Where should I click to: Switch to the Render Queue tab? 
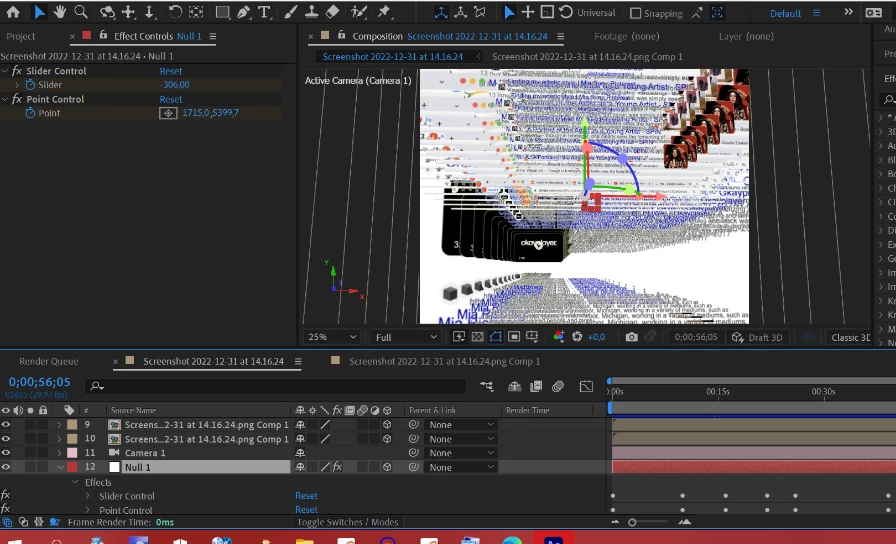point(49,361)
